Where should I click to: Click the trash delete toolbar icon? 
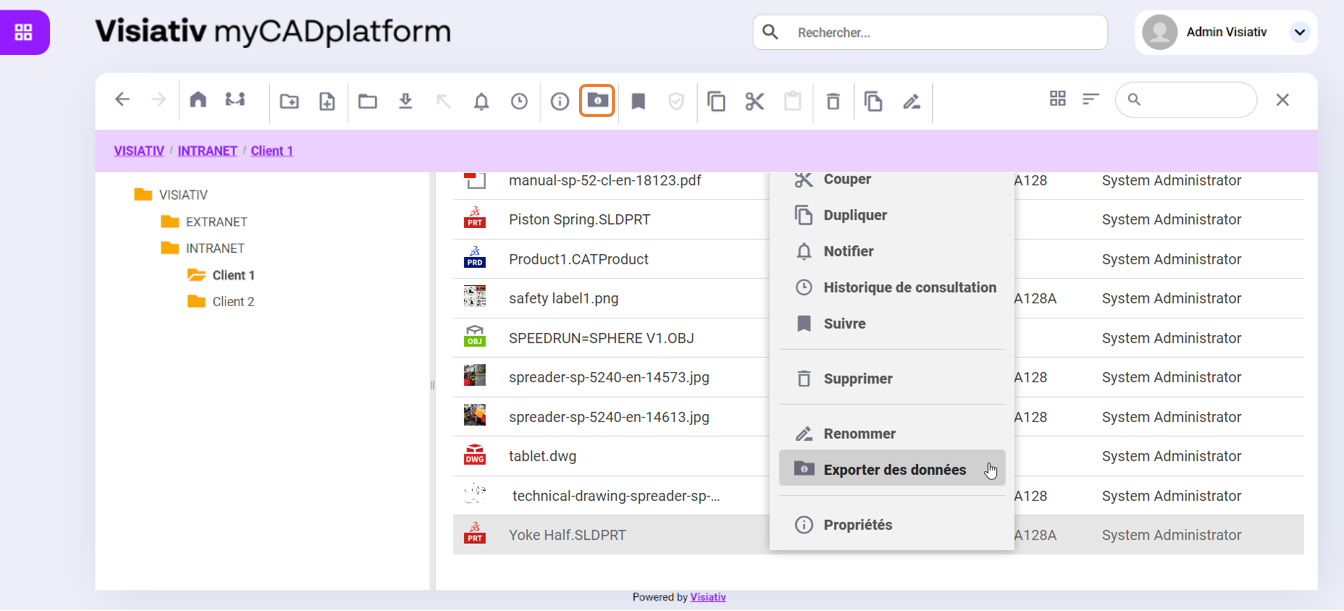tap(833, 101)
